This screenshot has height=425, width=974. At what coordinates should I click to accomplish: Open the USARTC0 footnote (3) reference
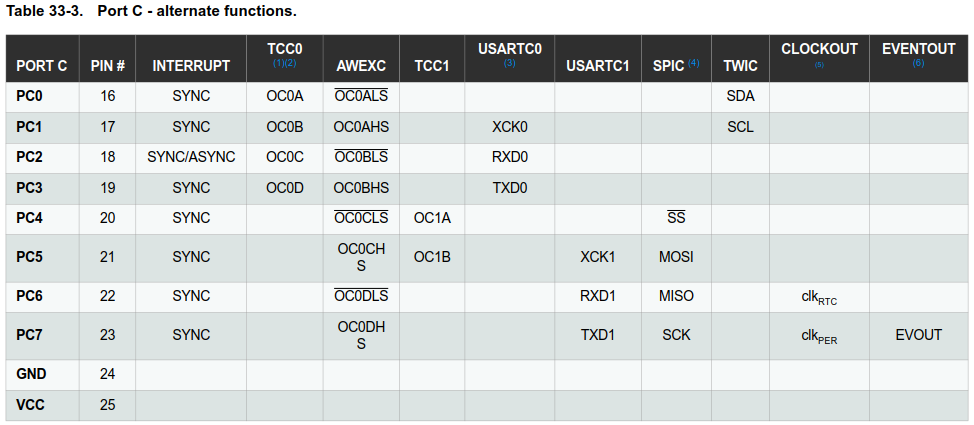click(x=509, y=63)
